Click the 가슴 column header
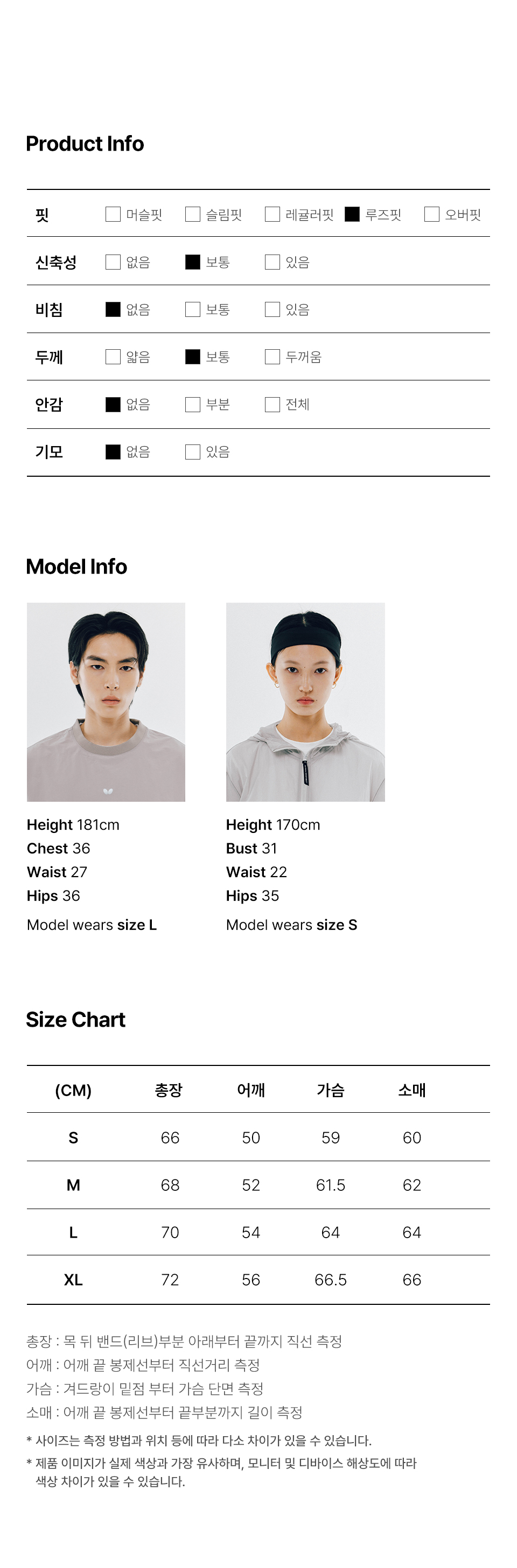 (331, 1090)
